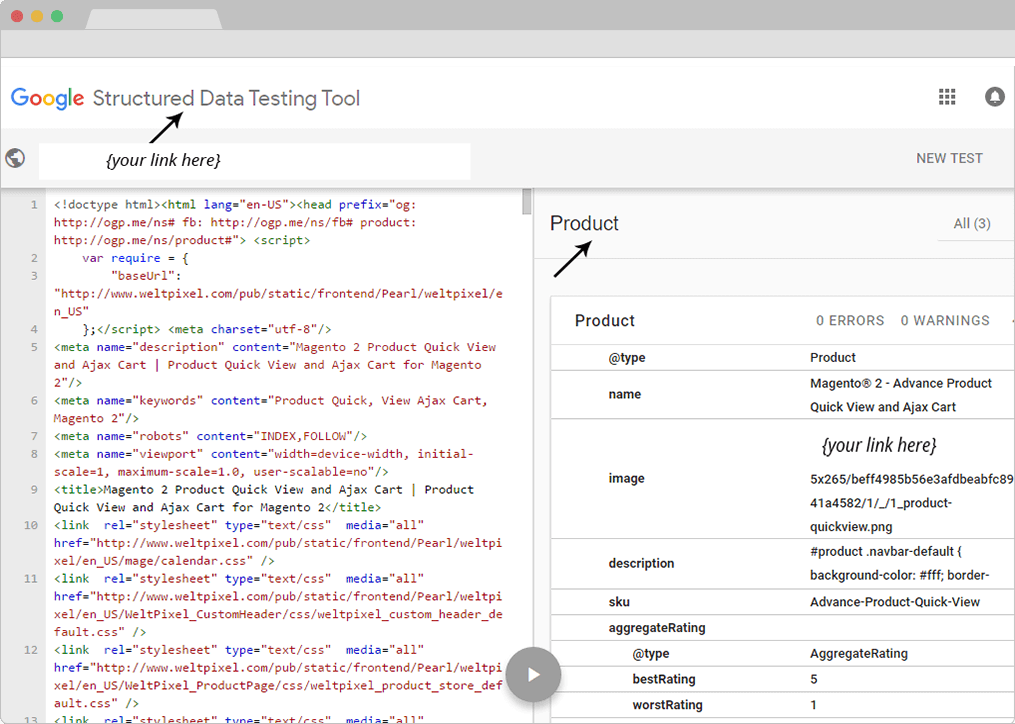Click the green maximize window dot
Screen dimensions: 1015x724
coord(57,16)
